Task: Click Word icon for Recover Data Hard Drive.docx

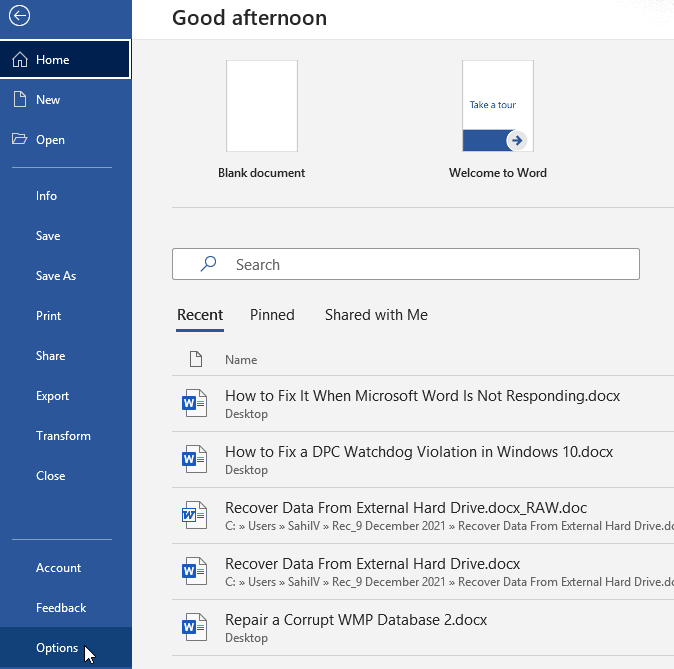Action: point(194,571)
